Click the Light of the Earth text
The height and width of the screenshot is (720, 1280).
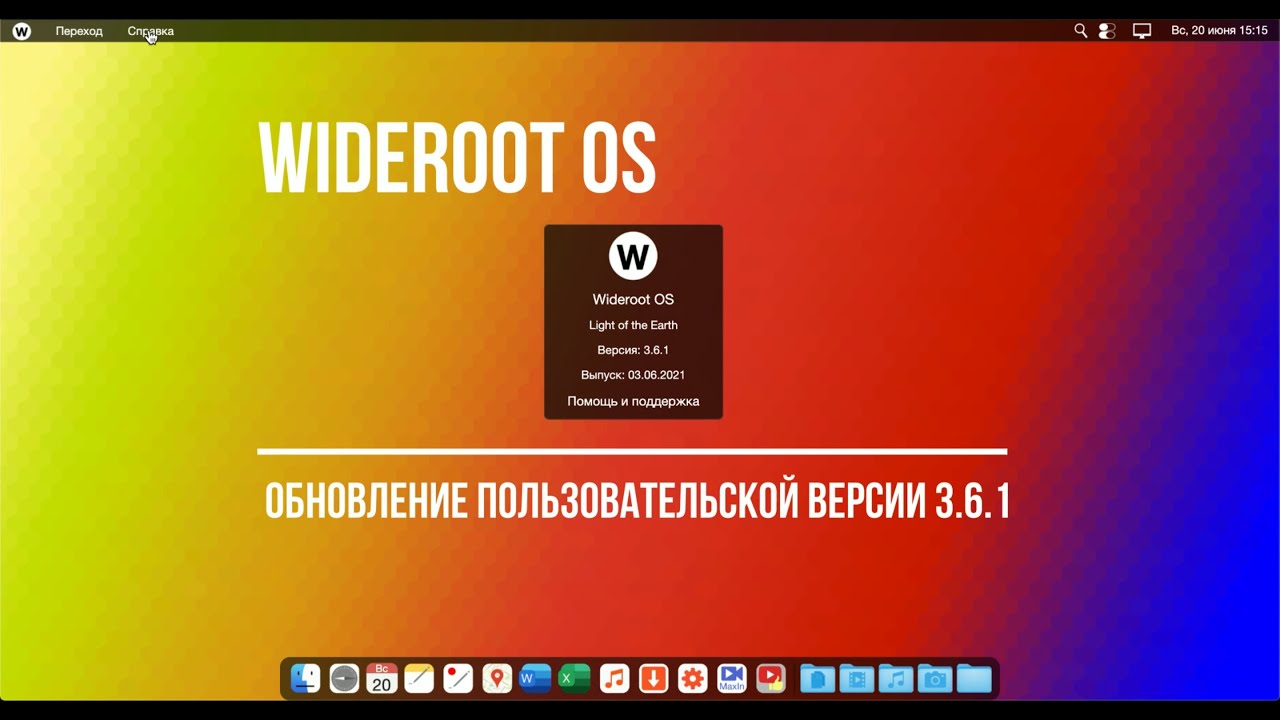click(x=633, y=325)
